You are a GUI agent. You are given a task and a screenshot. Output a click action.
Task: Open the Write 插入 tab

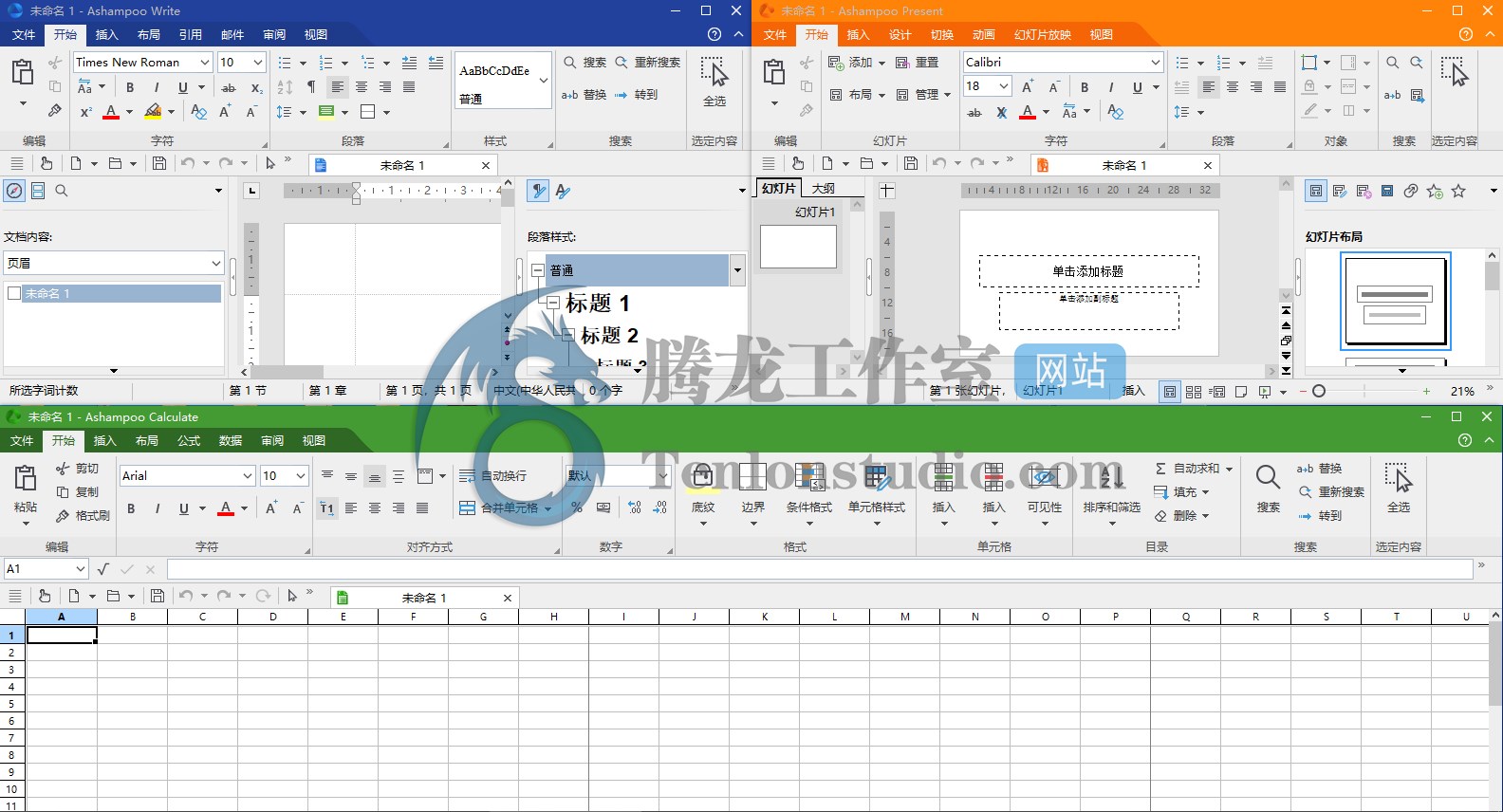pyautogui.click(x=107, y=35)
